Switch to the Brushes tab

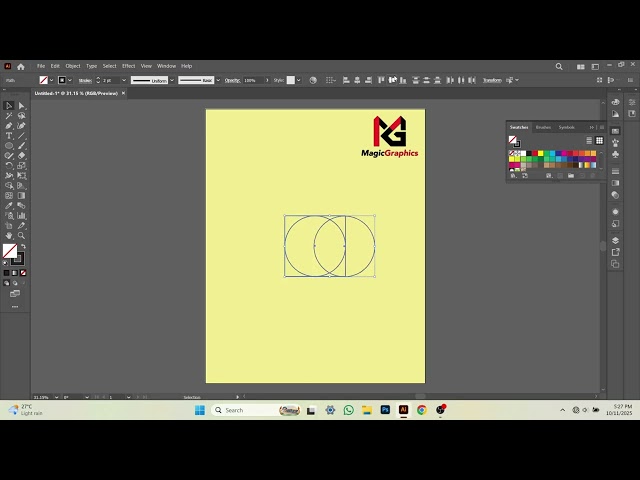(543, 127)
